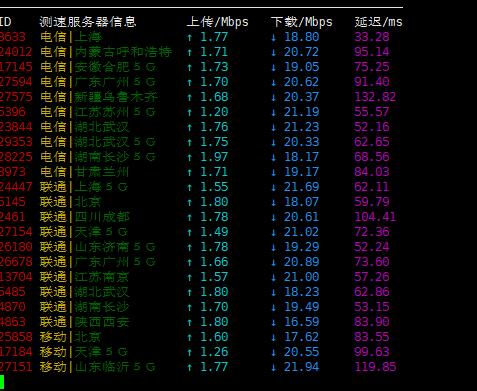This screenshot has width=477, height=391.
Task: Click upload value 1.20
Action: click(214, 112)
